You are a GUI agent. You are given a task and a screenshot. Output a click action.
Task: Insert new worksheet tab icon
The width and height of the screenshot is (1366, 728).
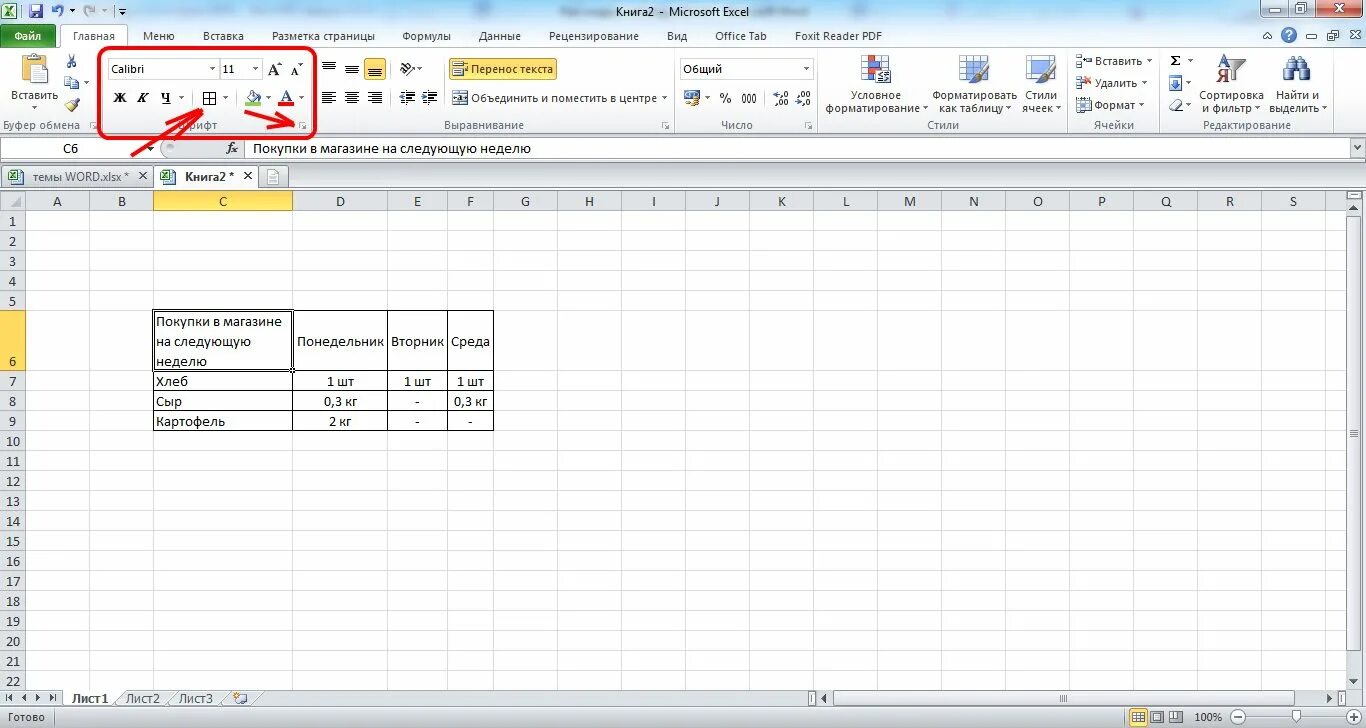[239, 698]
